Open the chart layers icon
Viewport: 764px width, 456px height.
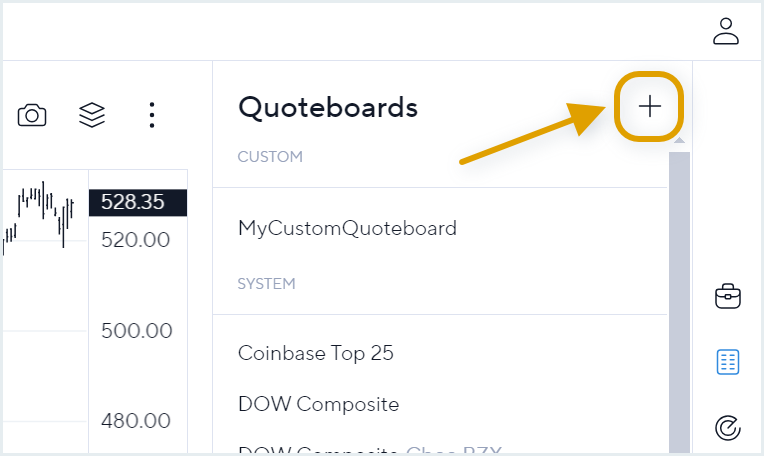coord(92,115)
